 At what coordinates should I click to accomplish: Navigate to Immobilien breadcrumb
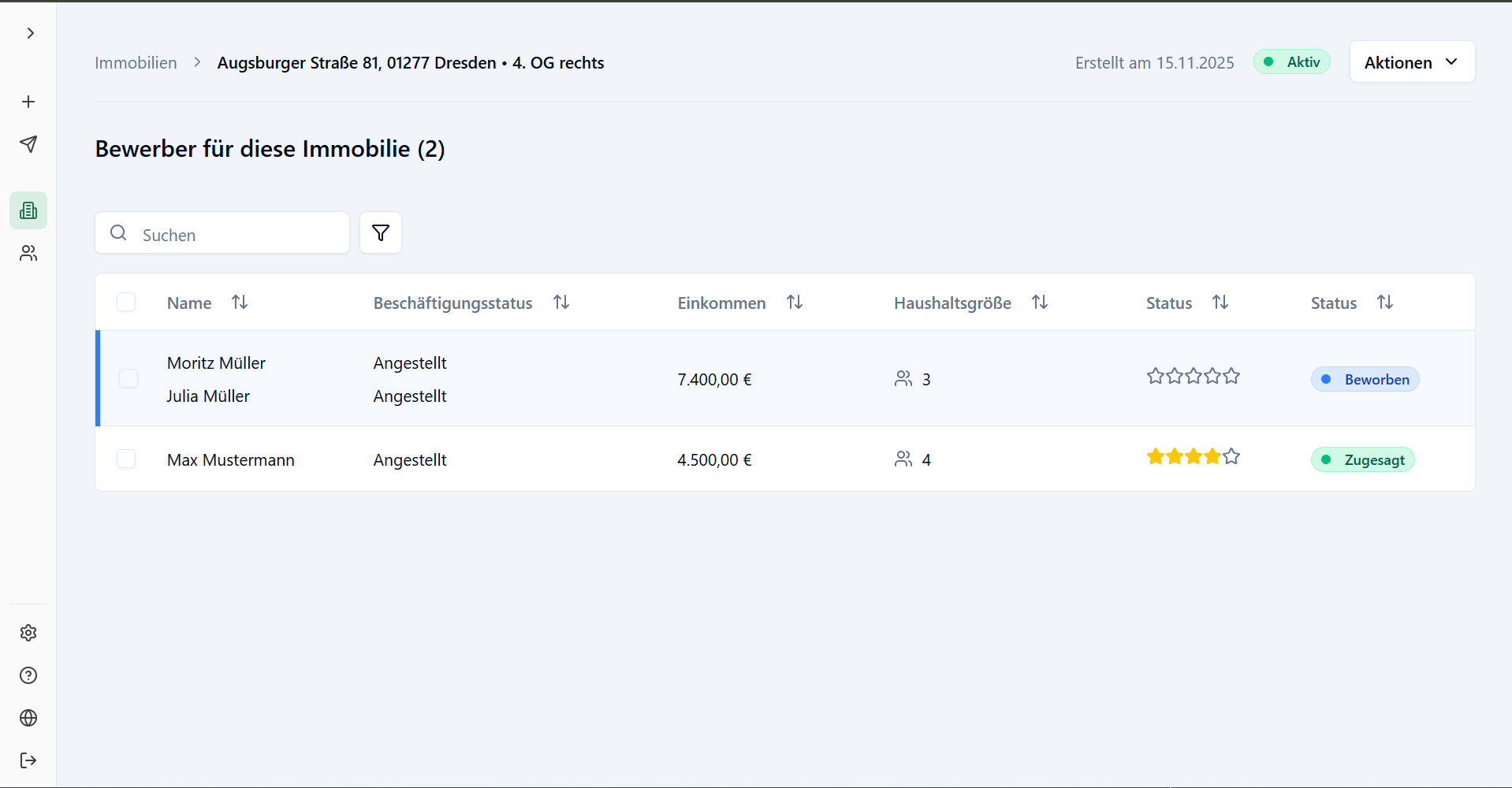coord(136,62)
